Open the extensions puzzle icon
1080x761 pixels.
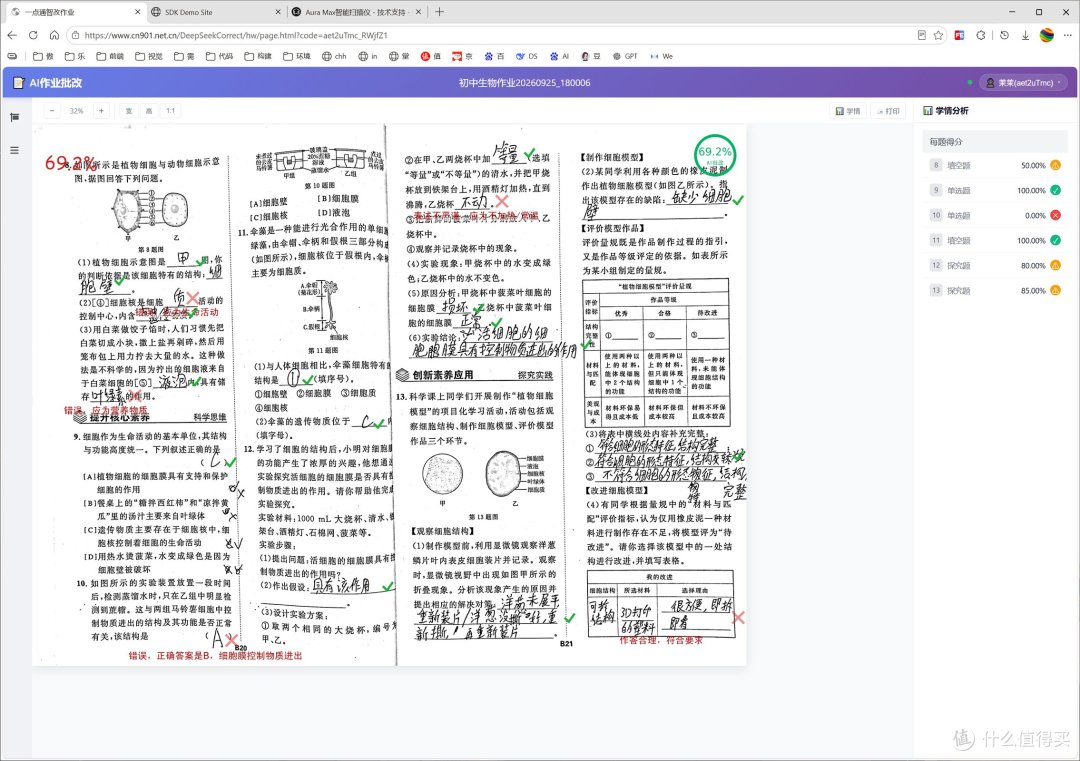[x=981, y=35]
